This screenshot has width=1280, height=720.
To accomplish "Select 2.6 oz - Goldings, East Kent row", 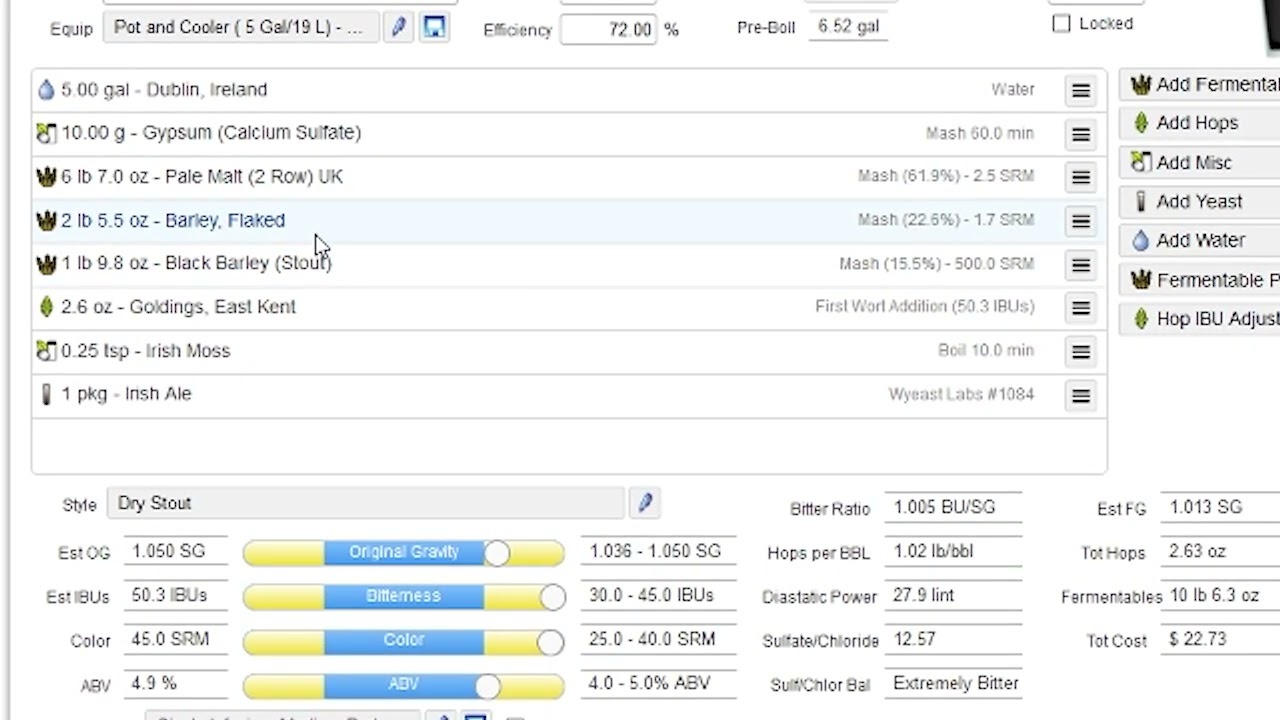I will [569, 307].
